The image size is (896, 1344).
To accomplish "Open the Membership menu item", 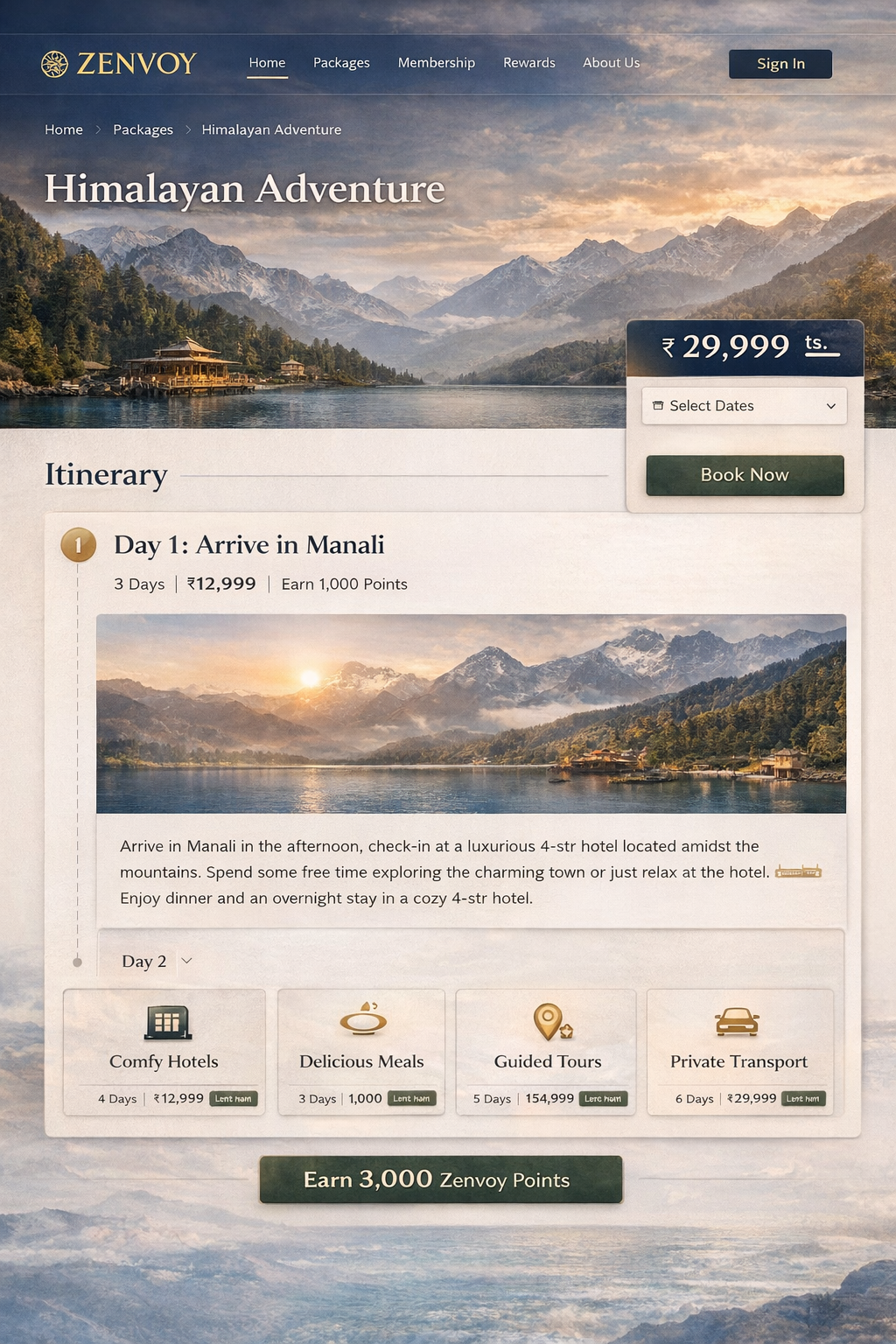I will (437, 63).
